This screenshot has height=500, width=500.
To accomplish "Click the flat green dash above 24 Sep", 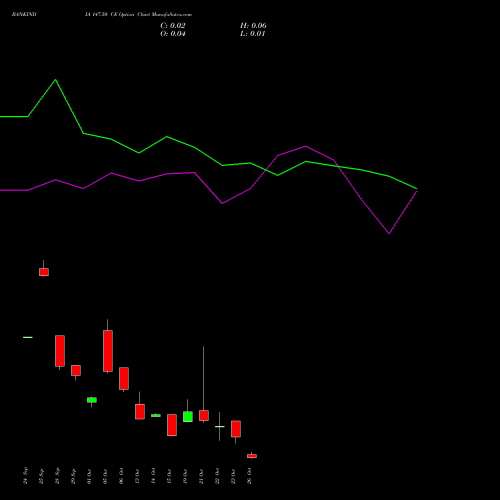I will tap(28, 337).
